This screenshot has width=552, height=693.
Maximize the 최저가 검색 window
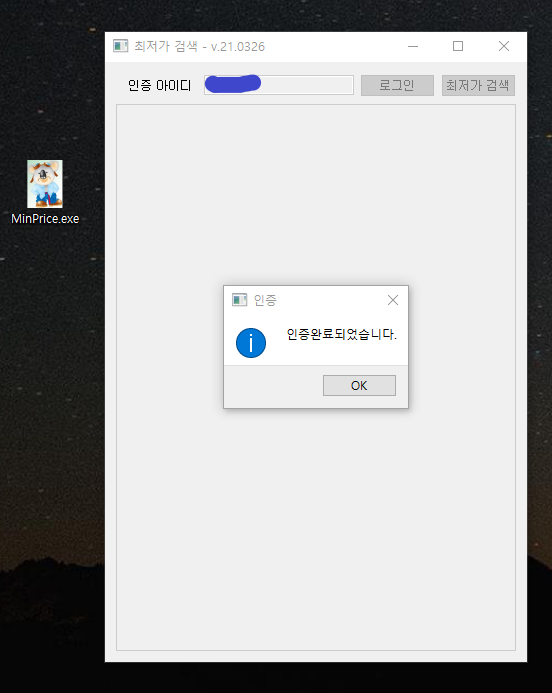tap(458, 46)
